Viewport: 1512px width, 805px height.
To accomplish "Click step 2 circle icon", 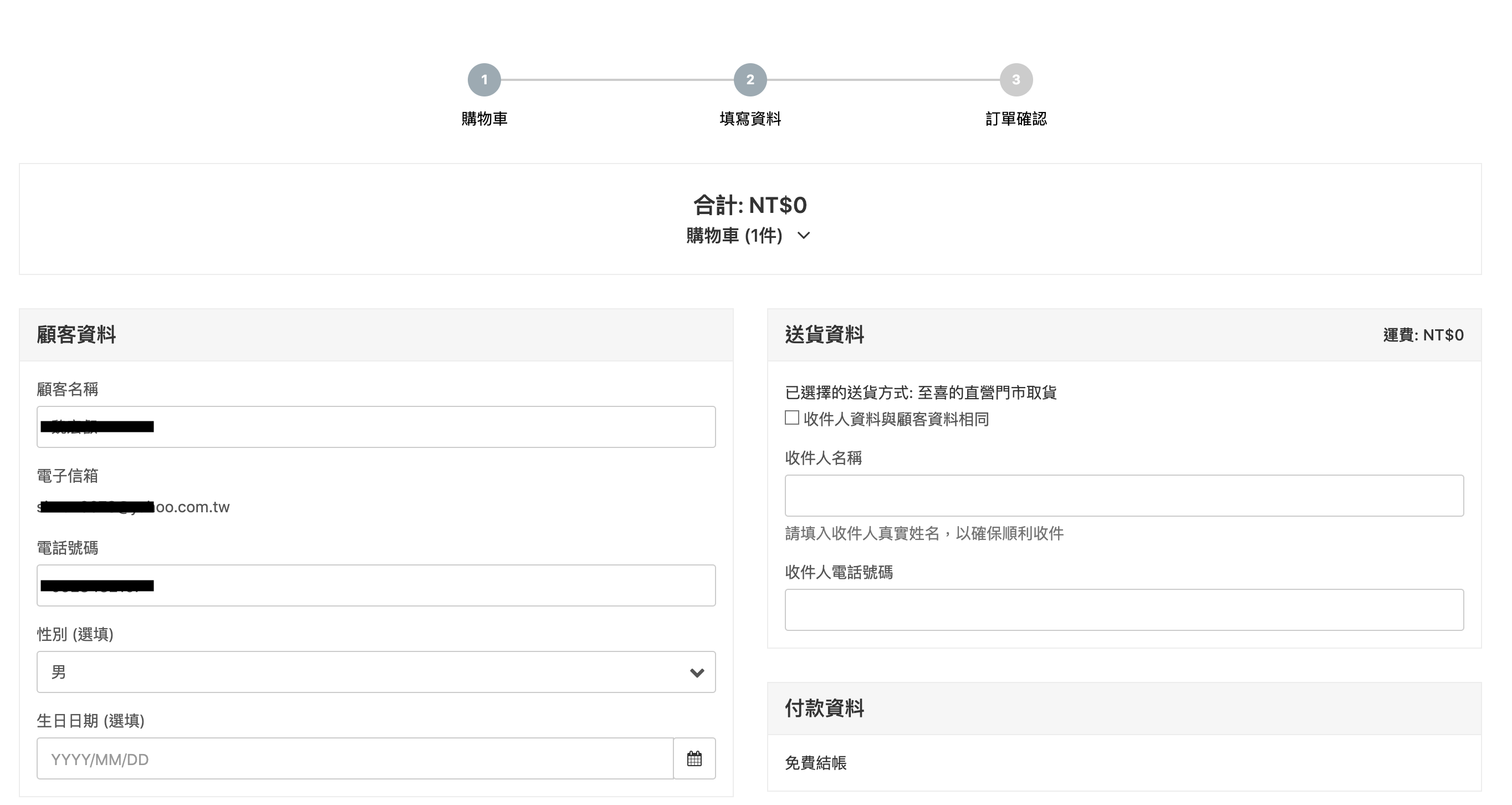I will 749,80.
